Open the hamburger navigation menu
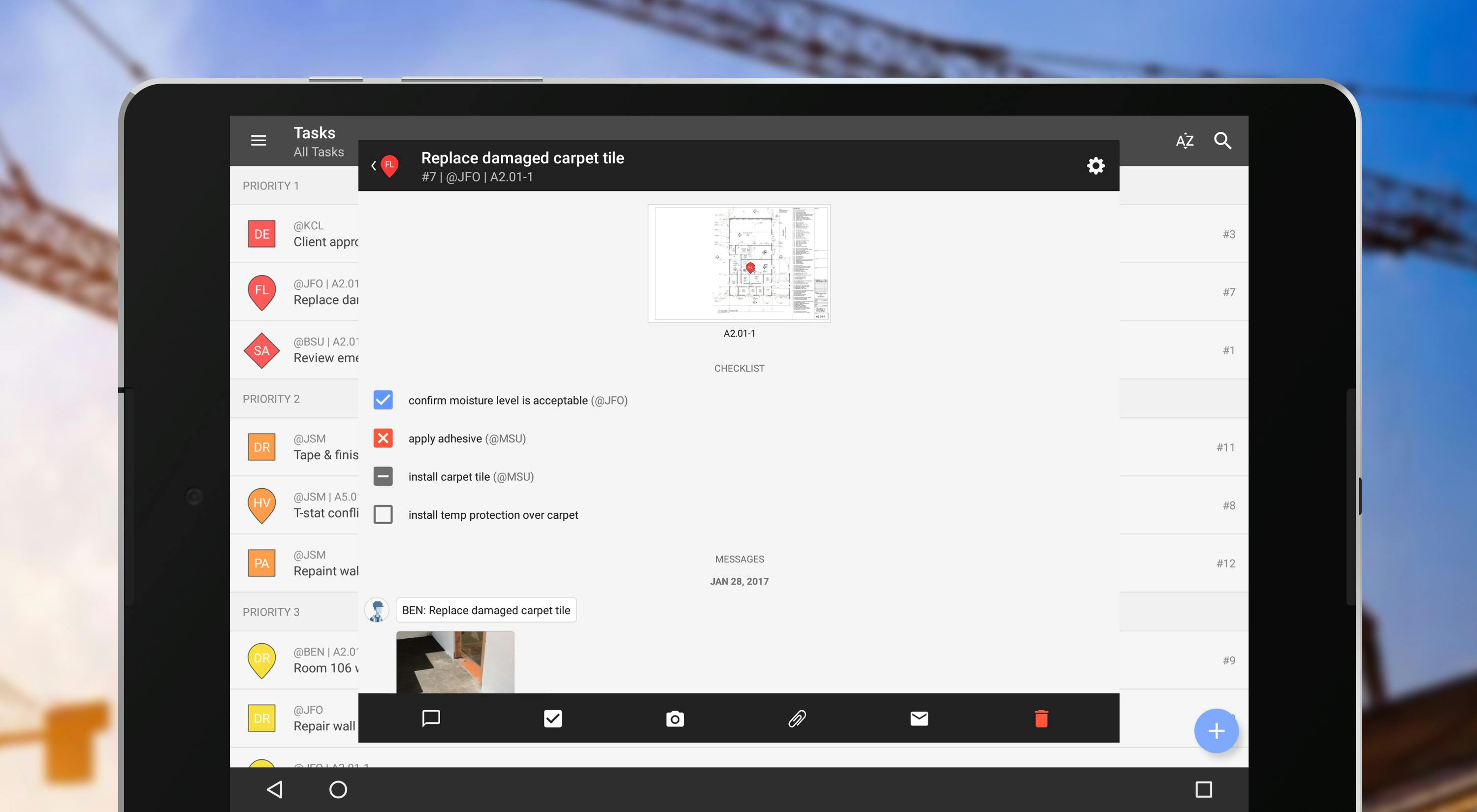 (x=258, y=140)
